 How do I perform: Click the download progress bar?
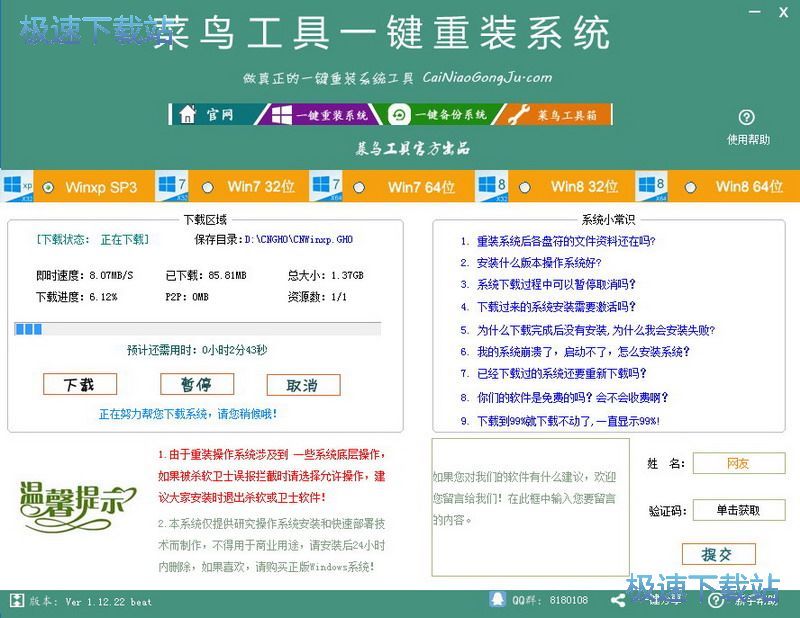[x=195, y=325]
